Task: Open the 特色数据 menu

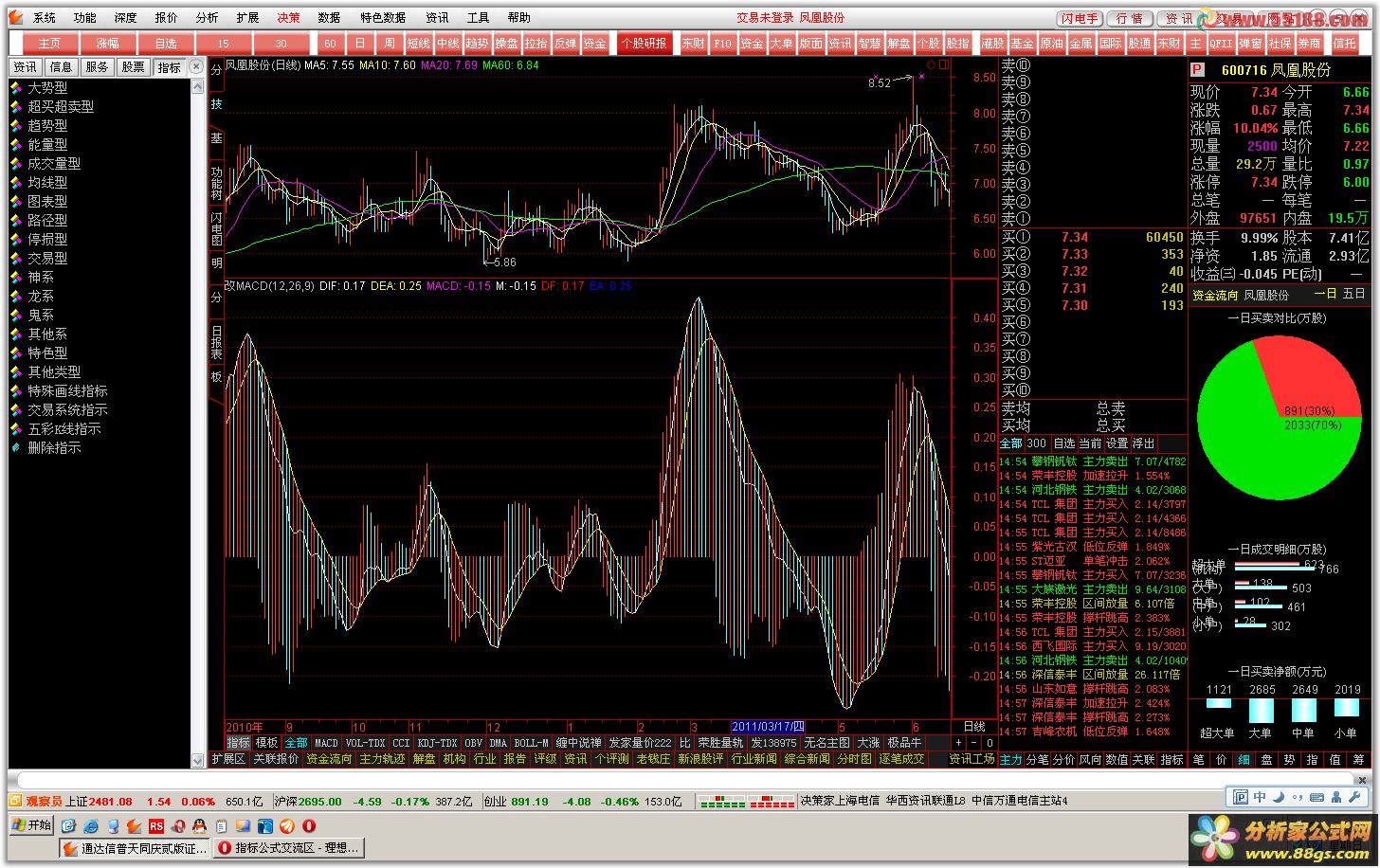Action: [383, 17]
